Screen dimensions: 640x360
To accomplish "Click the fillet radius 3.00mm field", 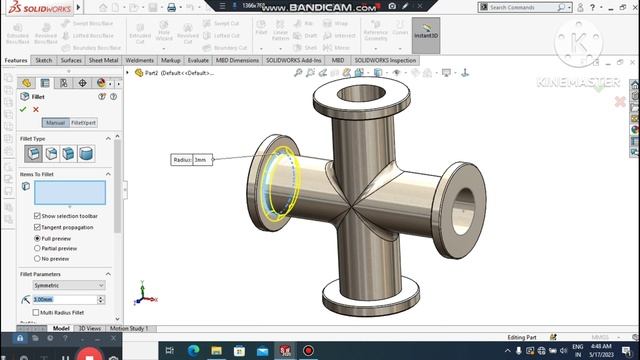I will pyautogui.click(x=65, y=300).
